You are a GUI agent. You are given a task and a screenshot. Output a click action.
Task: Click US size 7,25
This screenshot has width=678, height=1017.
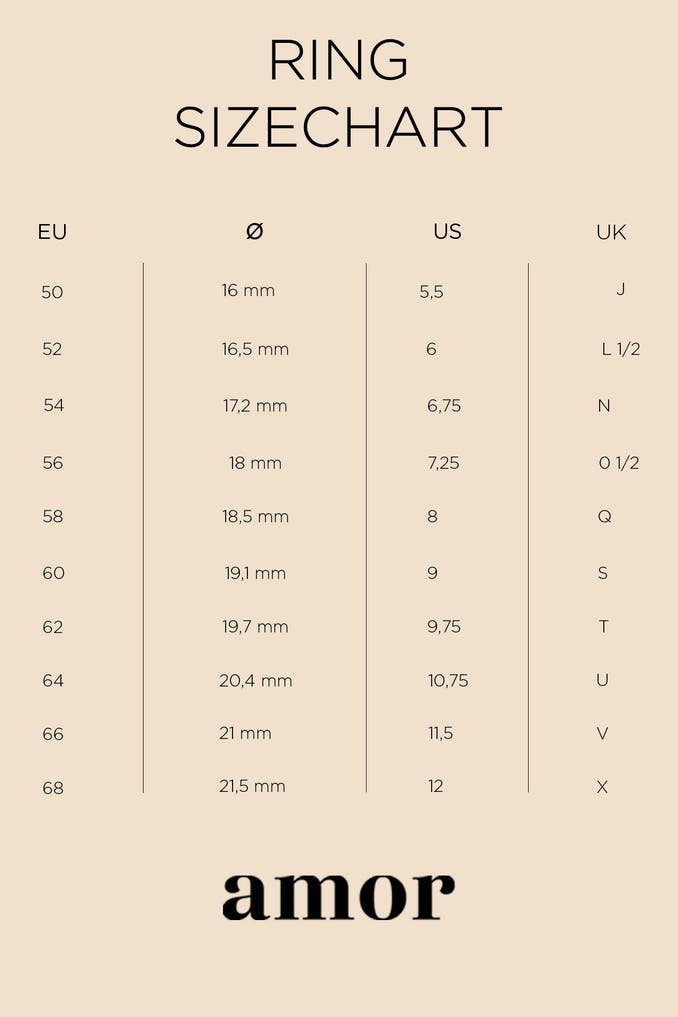(x=443, y=463)
